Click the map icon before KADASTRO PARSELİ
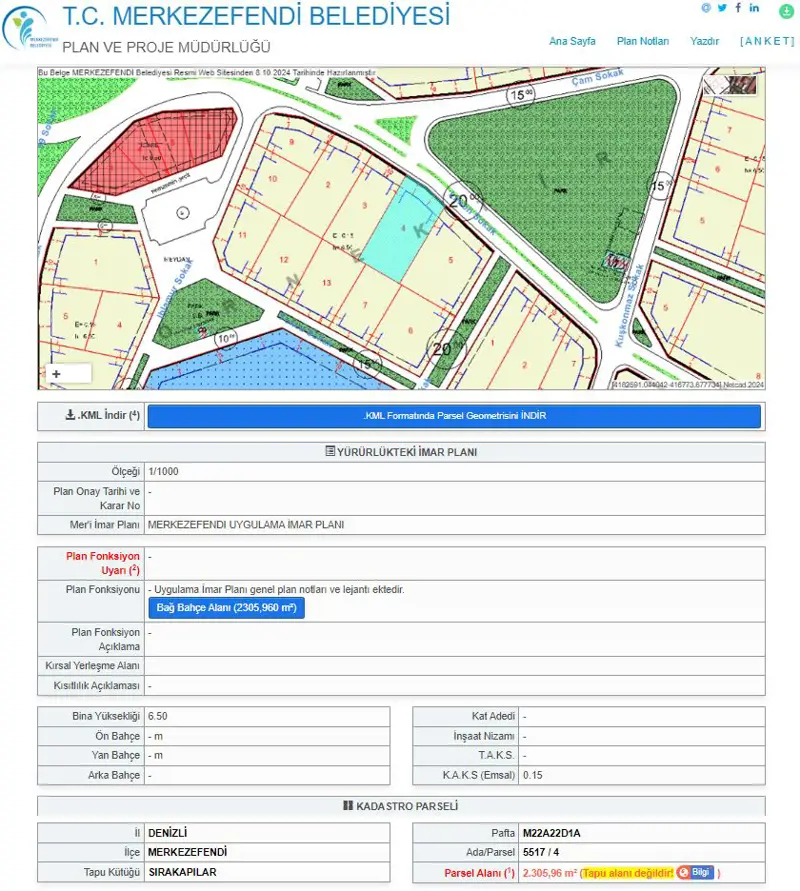The image size is (800, 891). pyautogui.click(x=348, y=805)
